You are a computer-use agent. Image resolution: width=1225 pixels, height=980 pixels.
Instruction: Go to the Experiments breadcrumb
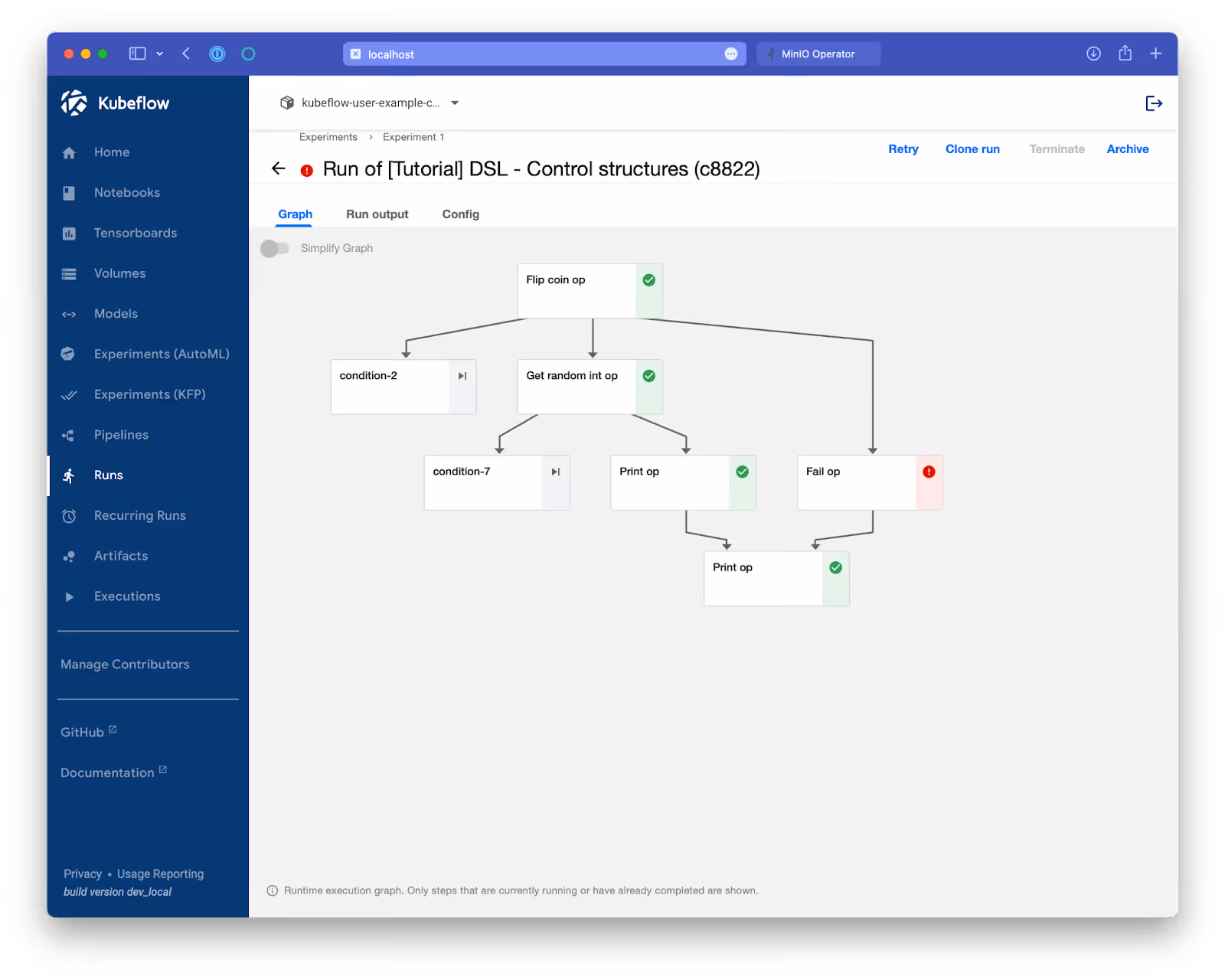coord(328,137)
